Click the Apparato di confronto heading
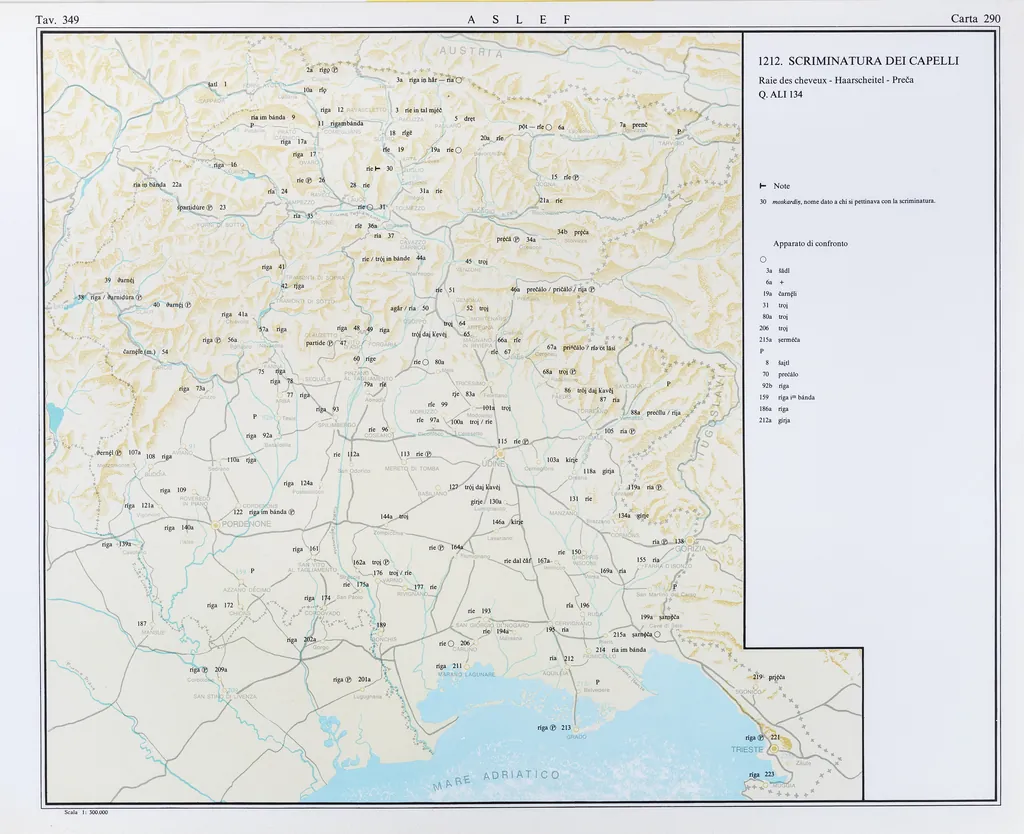The width and height of the screenshot is (1024, 834). [810, 243]
